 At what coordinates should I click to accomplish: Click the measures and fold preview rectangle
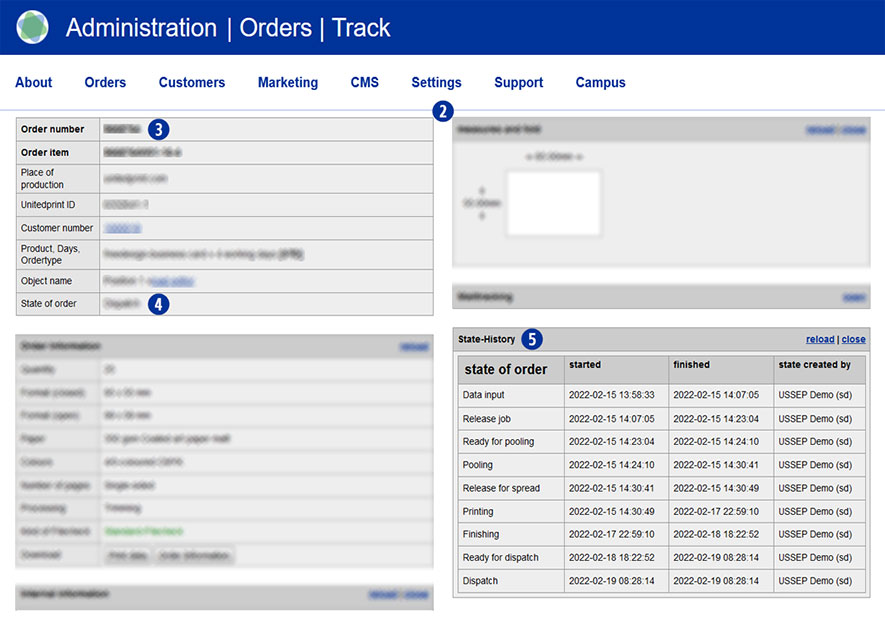tap(553, 203)
